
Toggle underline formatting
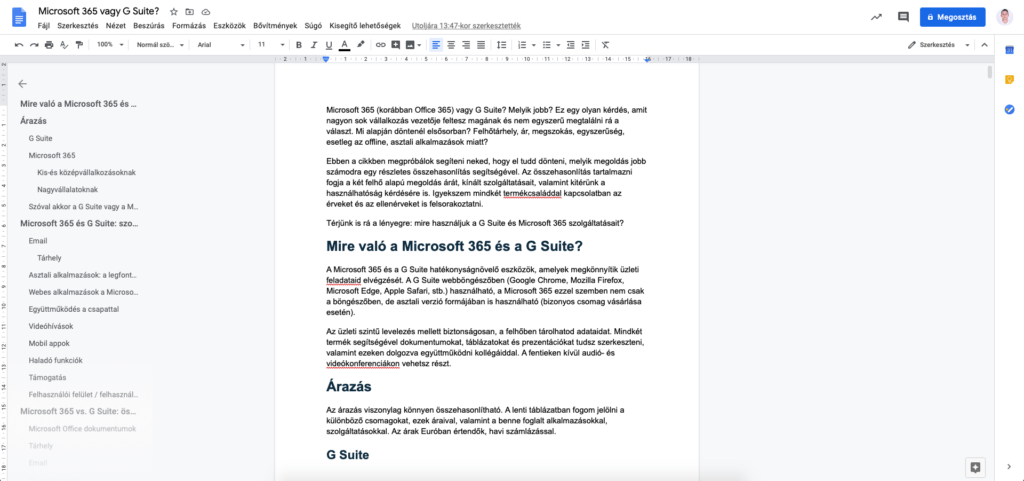click(328, 45)
